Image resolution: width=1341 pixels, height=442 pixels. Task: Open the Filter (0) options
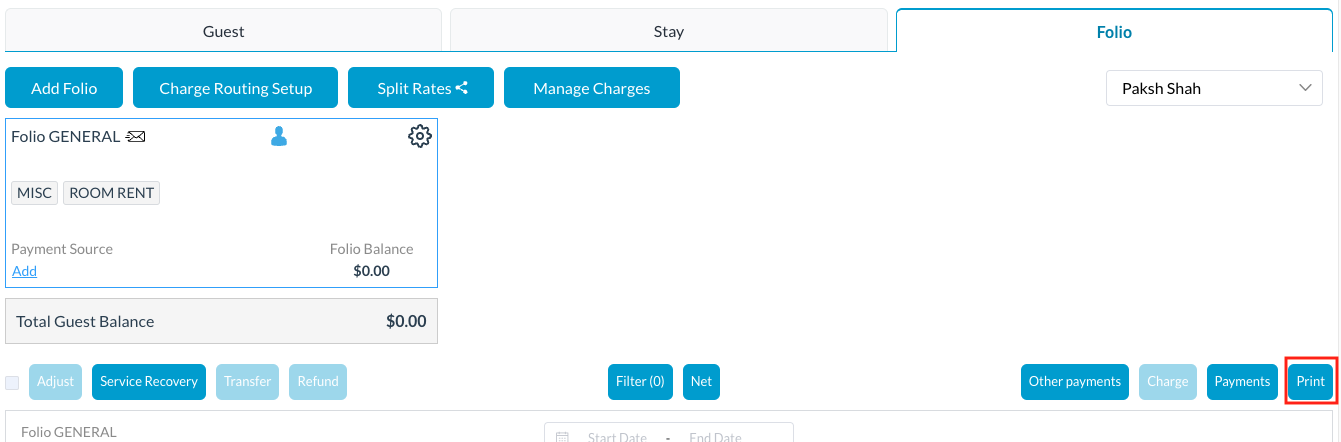click(640, 381)
